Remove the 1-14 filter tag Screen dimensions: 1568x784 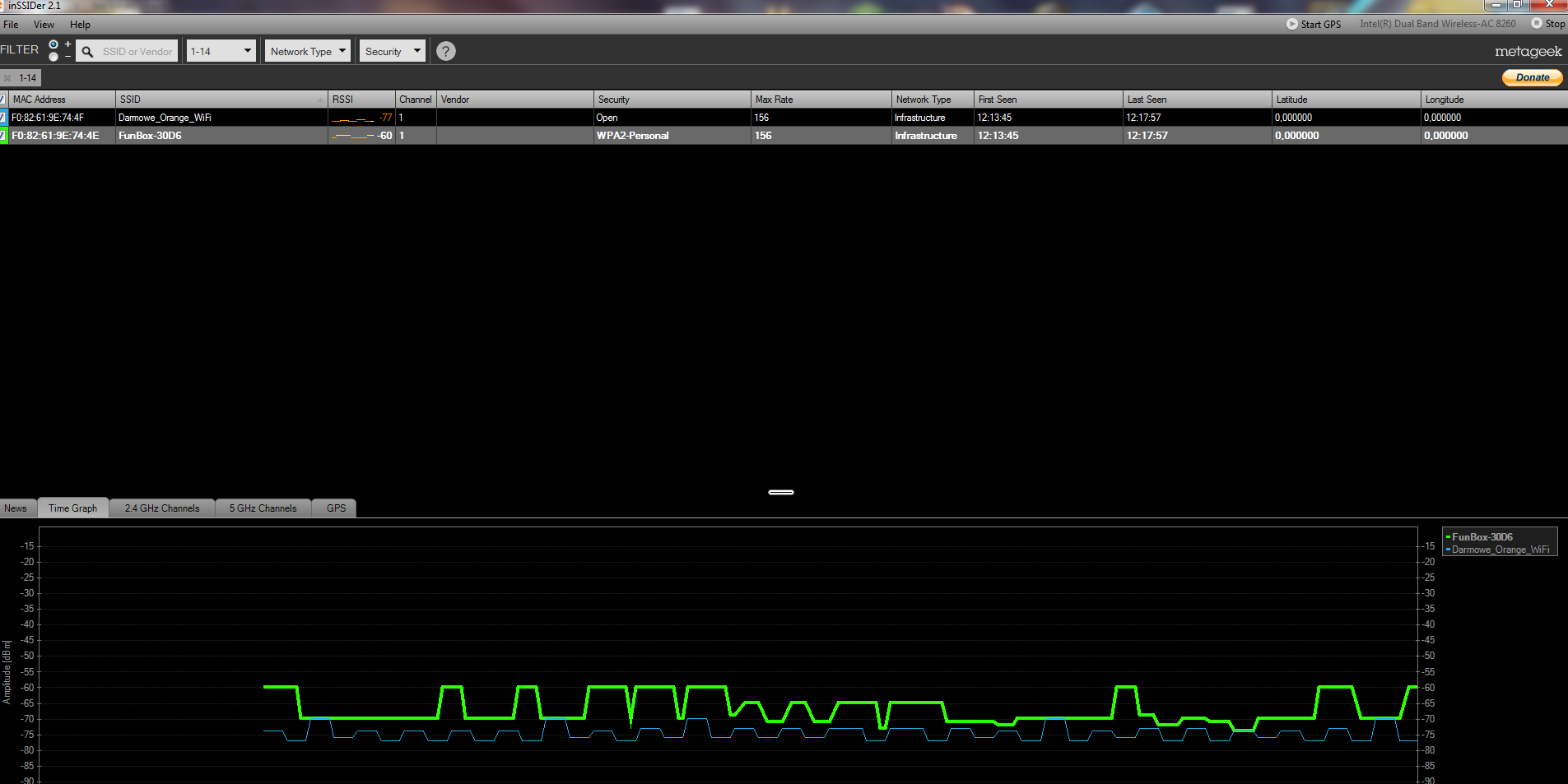click(7, 78)
